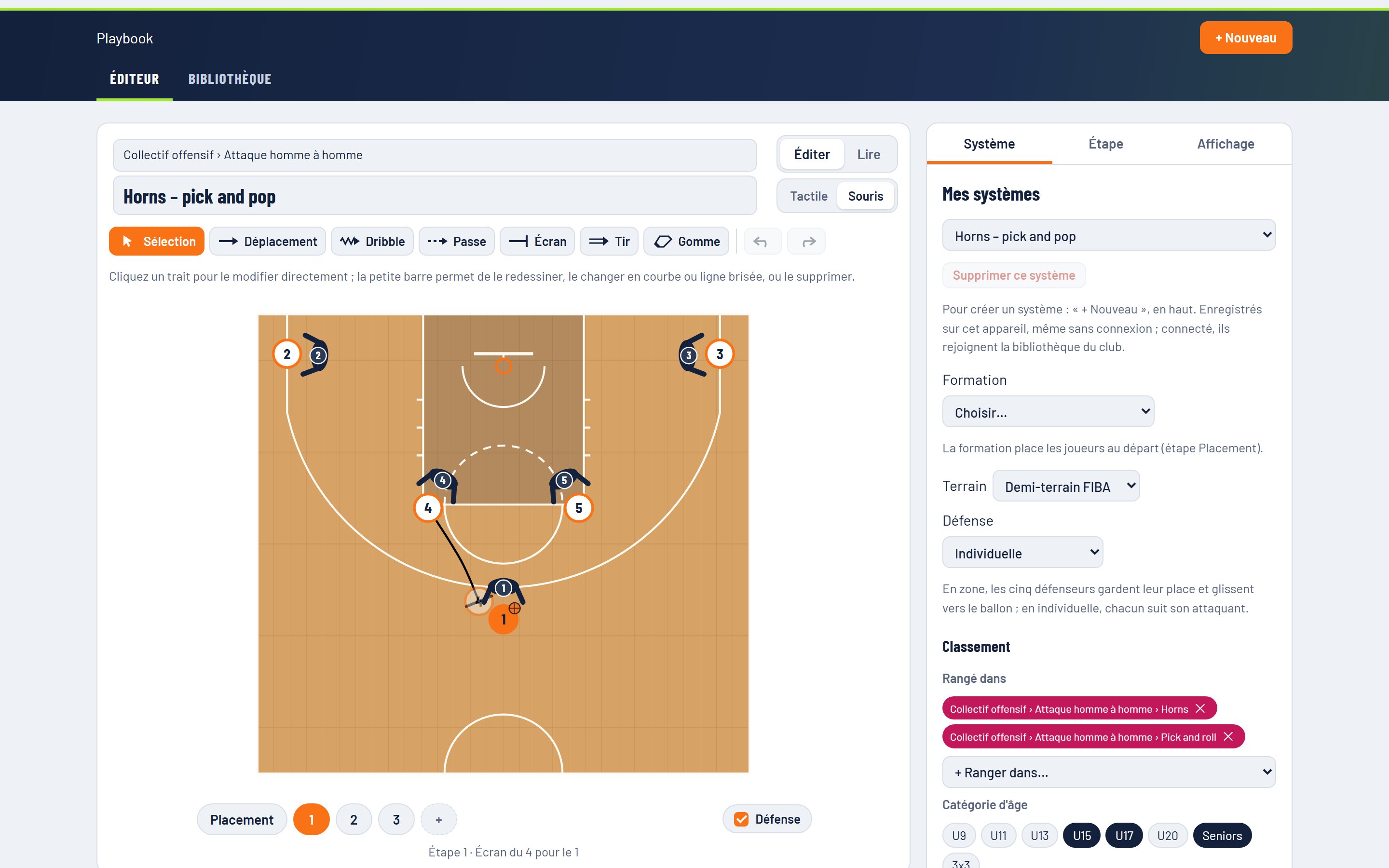The height and width of the screenshot is (868, 1389).
Task: Toggle the U9 age category
Action: [958, 836]
